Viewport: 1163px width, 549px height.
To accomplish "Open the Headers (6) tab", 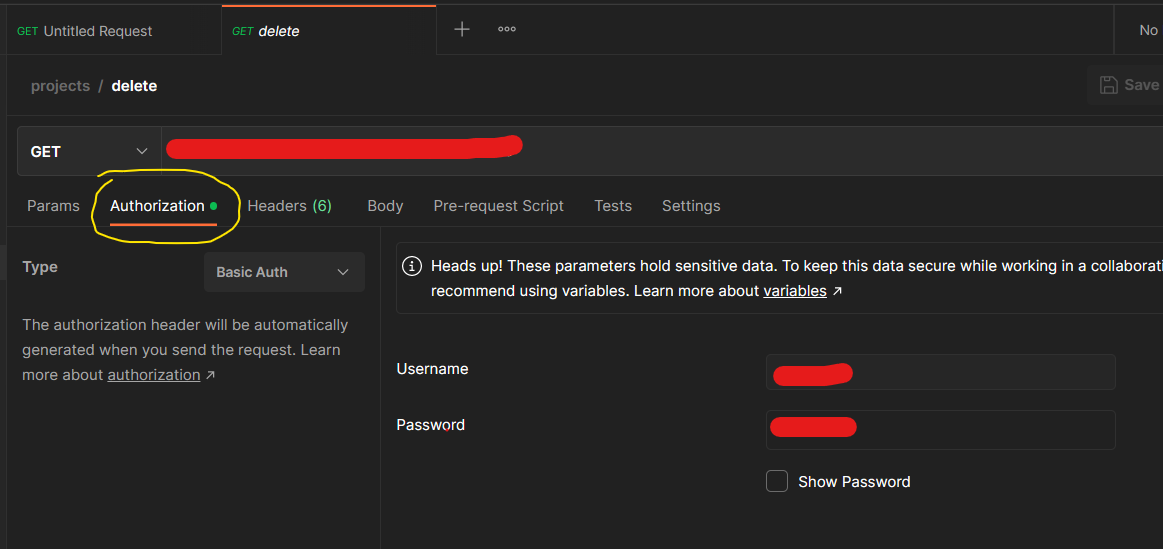I will point(289,206).
